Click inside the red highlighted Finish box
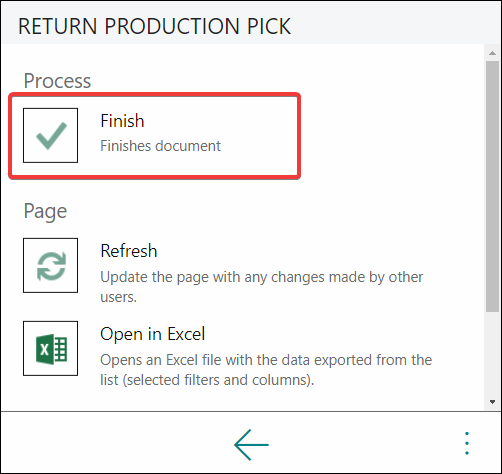The height and width of the screenshot is (474, 502). click(155, 136)
